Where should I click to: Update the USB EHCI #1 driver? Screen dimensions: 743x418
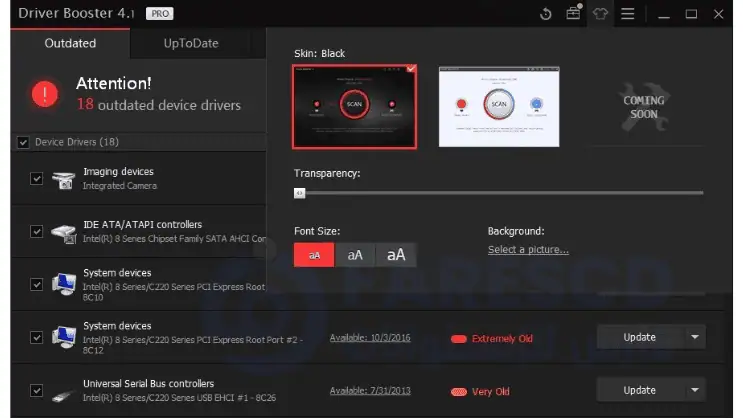pos(640,390)
